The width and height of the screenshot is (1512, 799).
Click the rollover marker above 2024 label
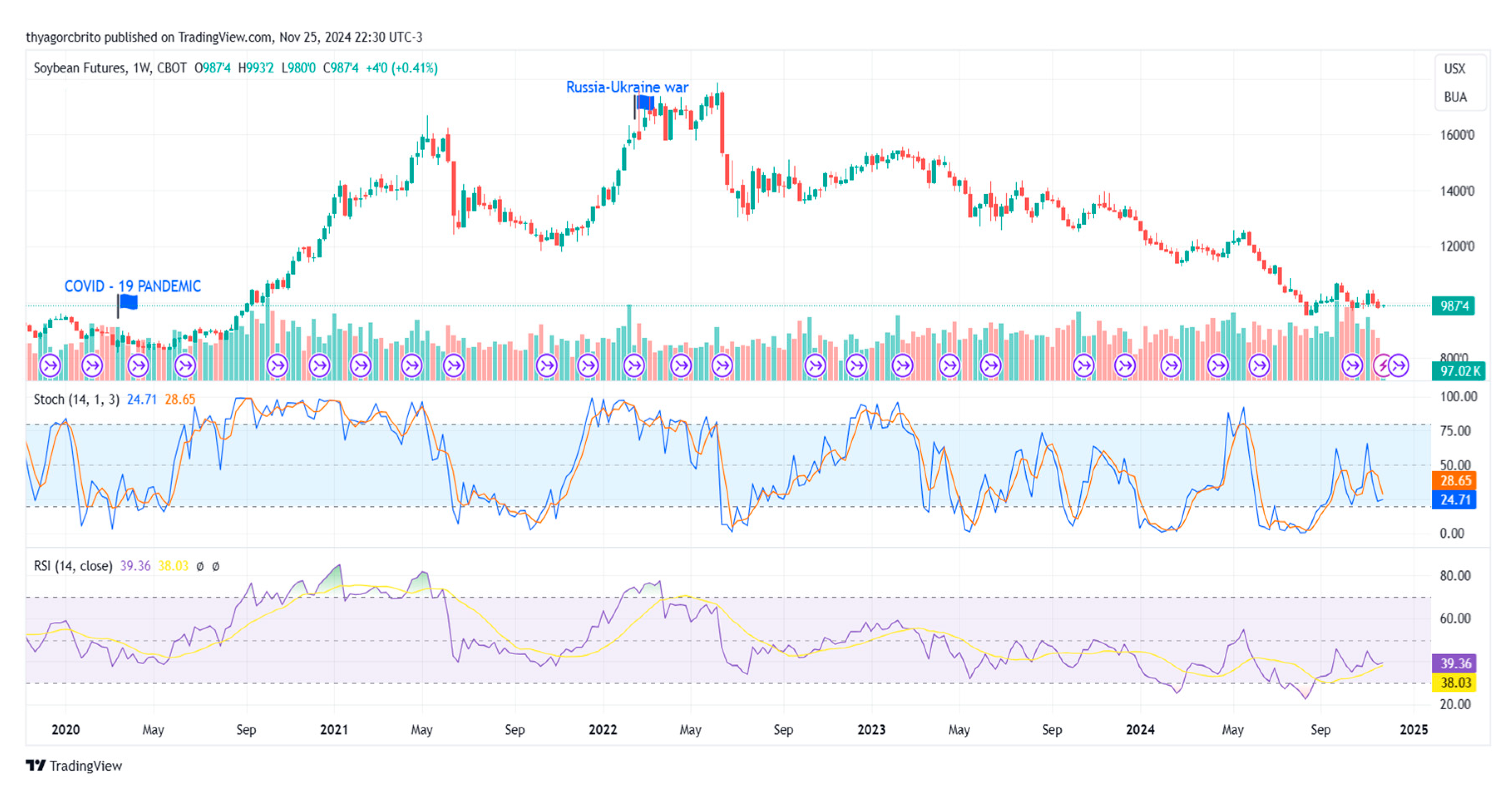click(1125, 366)
